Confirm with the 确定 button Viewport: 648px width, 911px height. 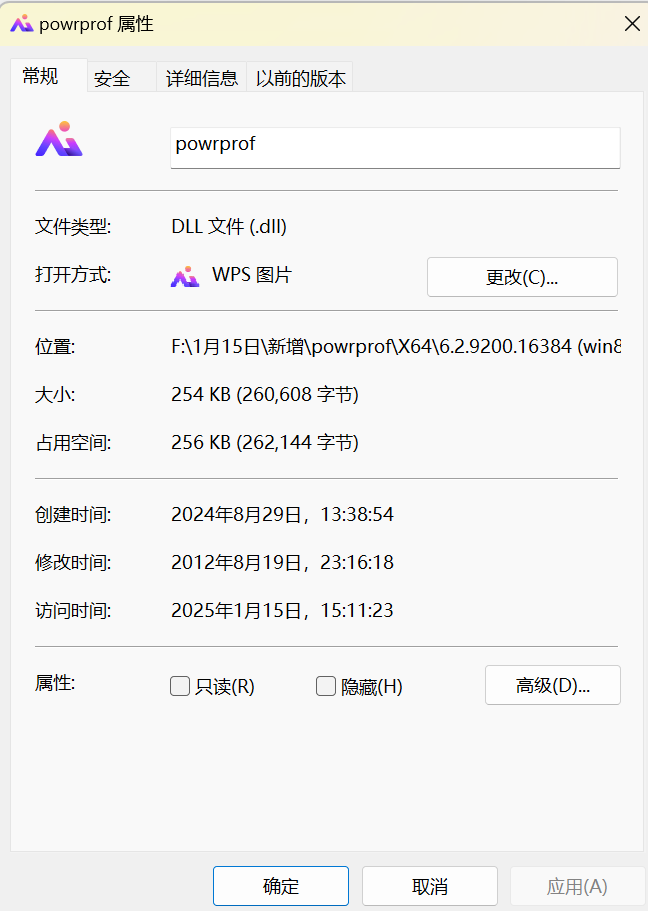click(x=281, y=886)
